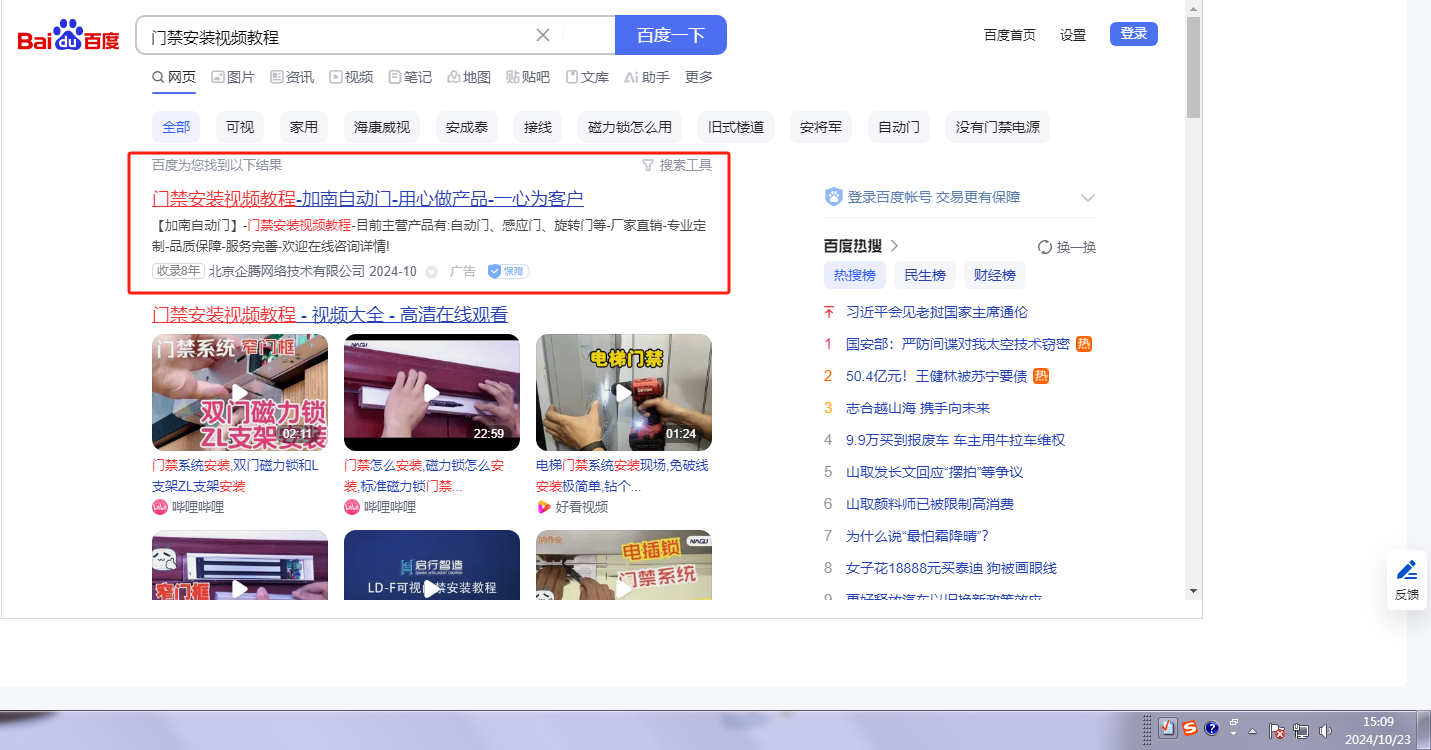The height and width of the screenshot is (750, 1431).
Task: Open 志合越山海 携手向未来 headline
Action: [919, 408]
